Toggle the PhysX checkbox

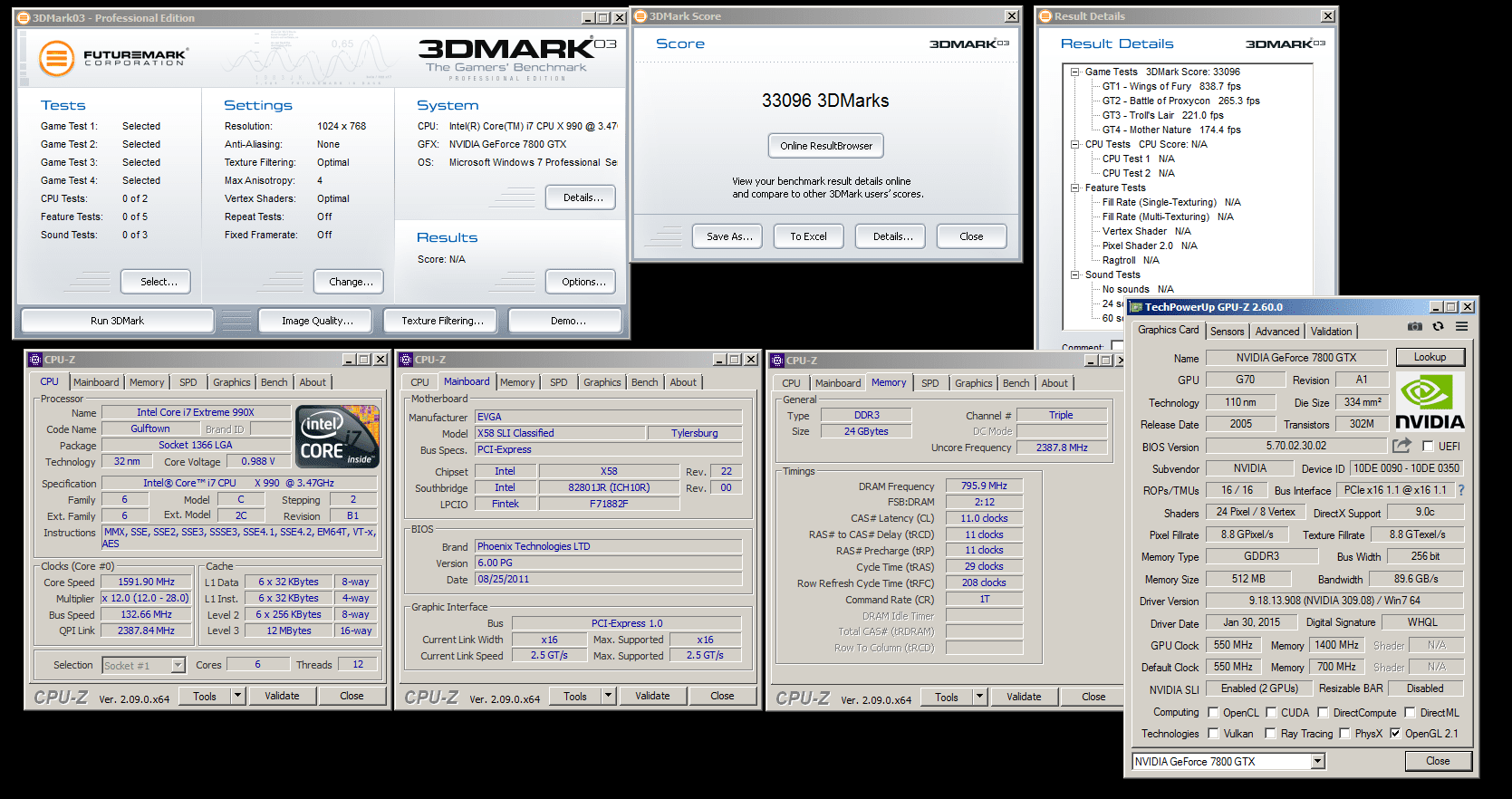pyautogui.click(x=1344, y=734)
